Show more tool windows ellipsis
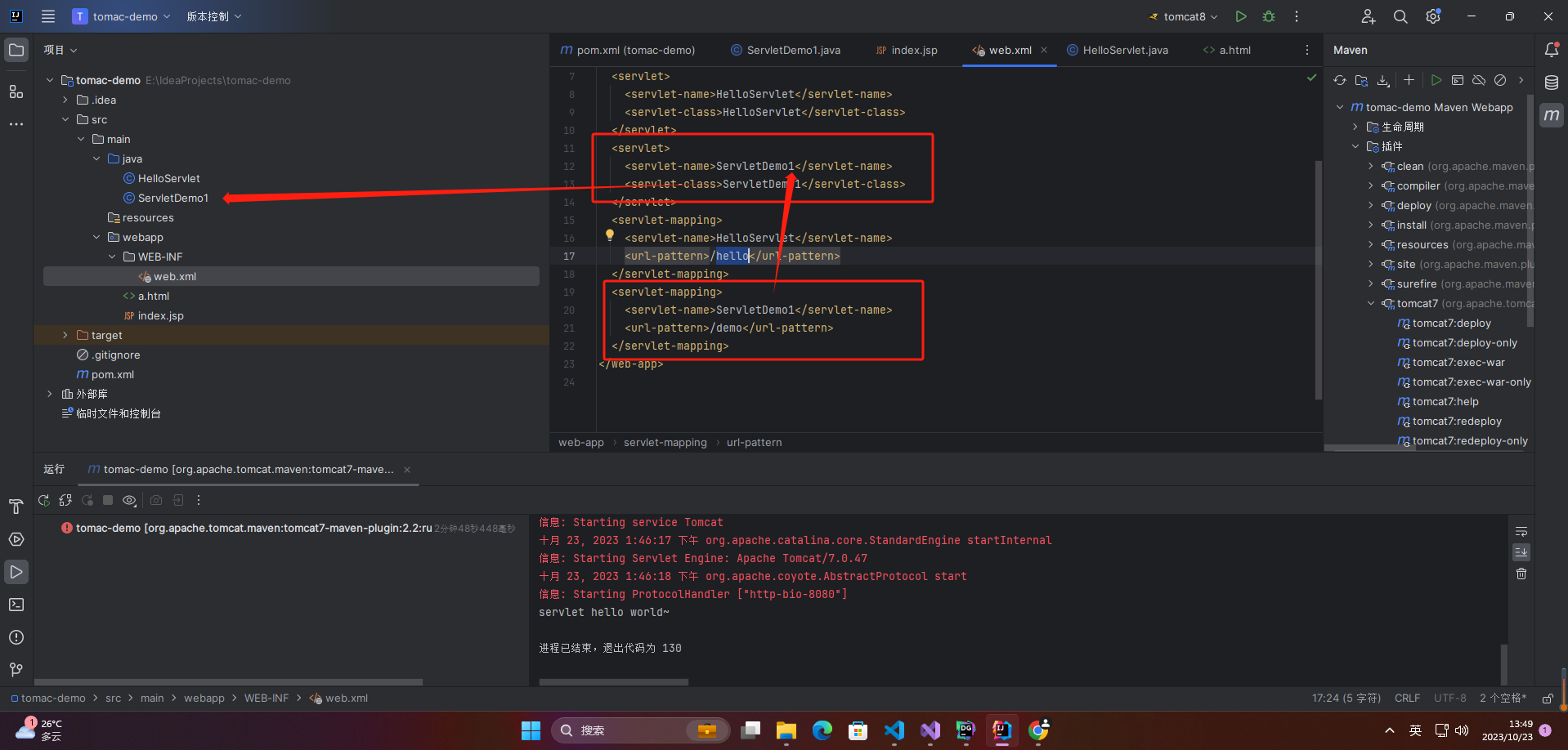Image resolution: width=1568 pixels, height=750 pixels. 16,124
